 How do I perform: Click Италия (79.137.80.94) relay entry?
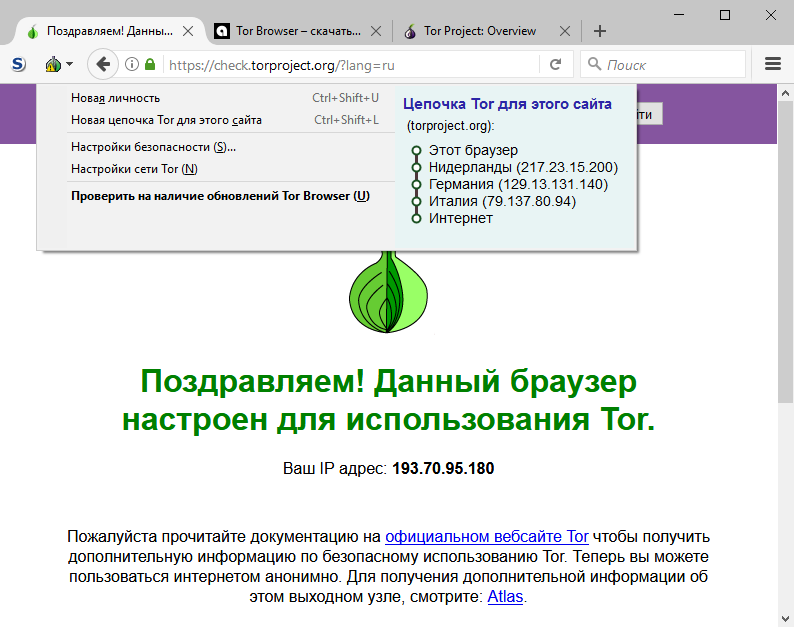coord(502,201)
